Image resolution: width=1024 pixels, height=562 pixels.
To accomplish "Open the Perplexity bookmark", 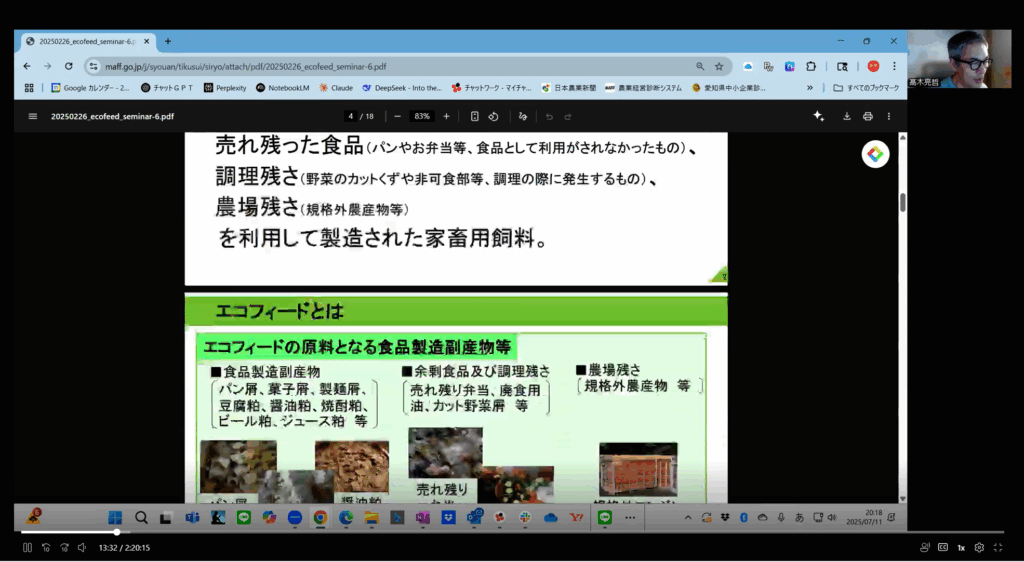I will point(225,87).
